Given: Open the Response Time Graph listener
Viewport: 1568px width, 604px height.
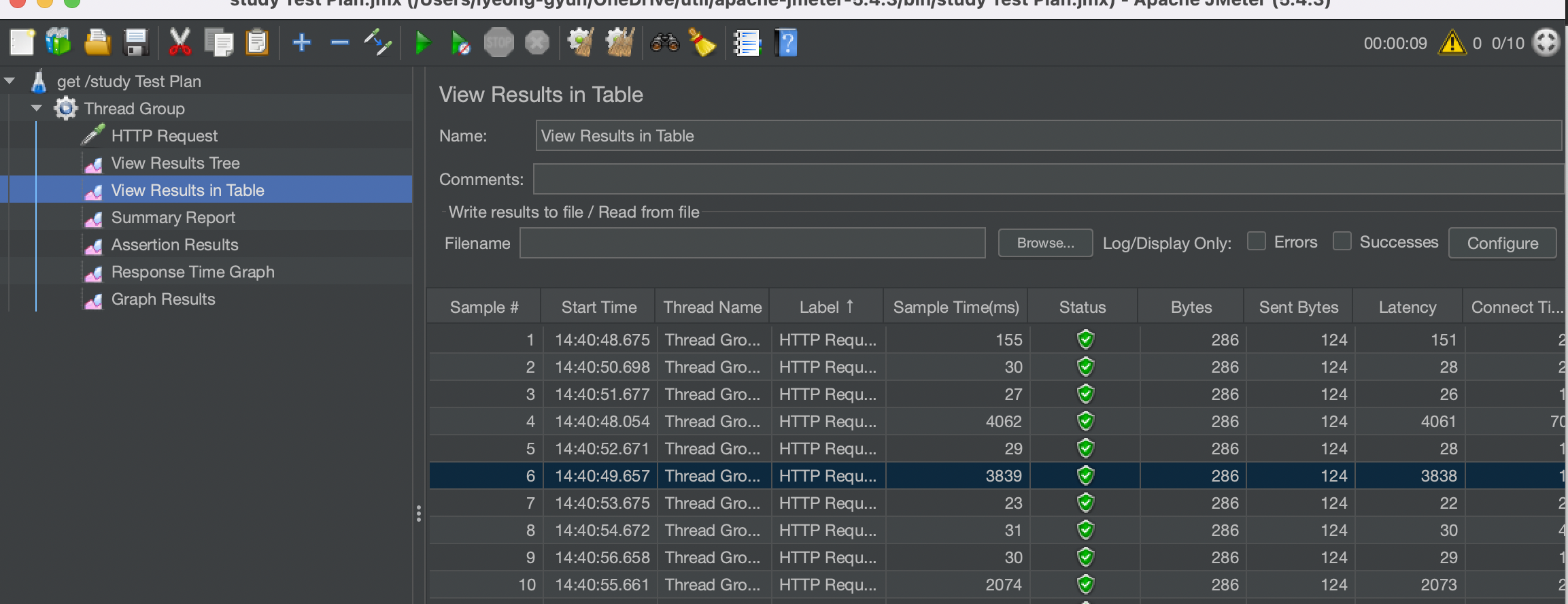Looking at the screenshot, I should tap(192, 272).
